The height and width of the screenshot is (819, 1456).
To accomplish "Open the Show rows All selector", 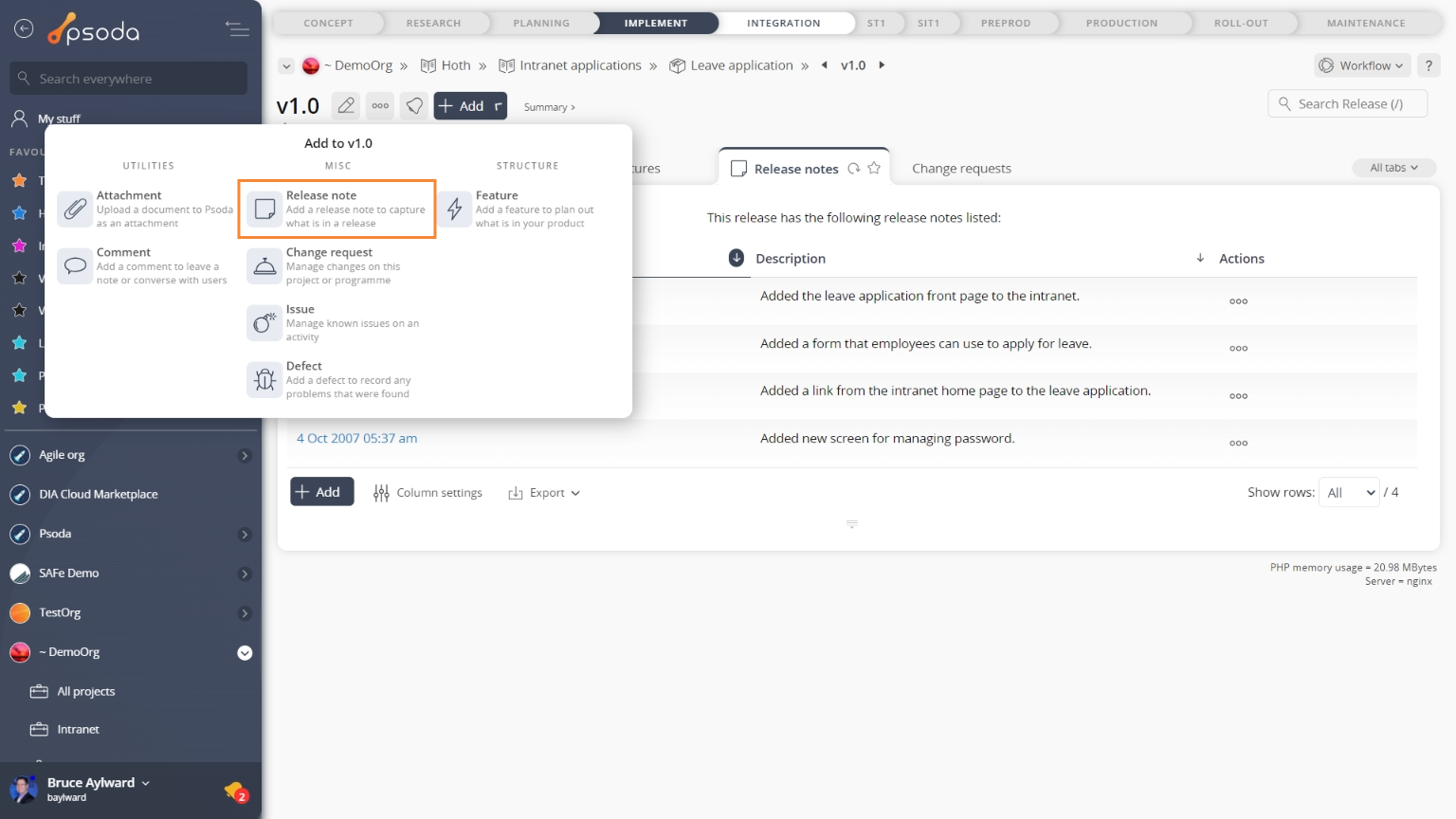I will (x=1349, y=492).
